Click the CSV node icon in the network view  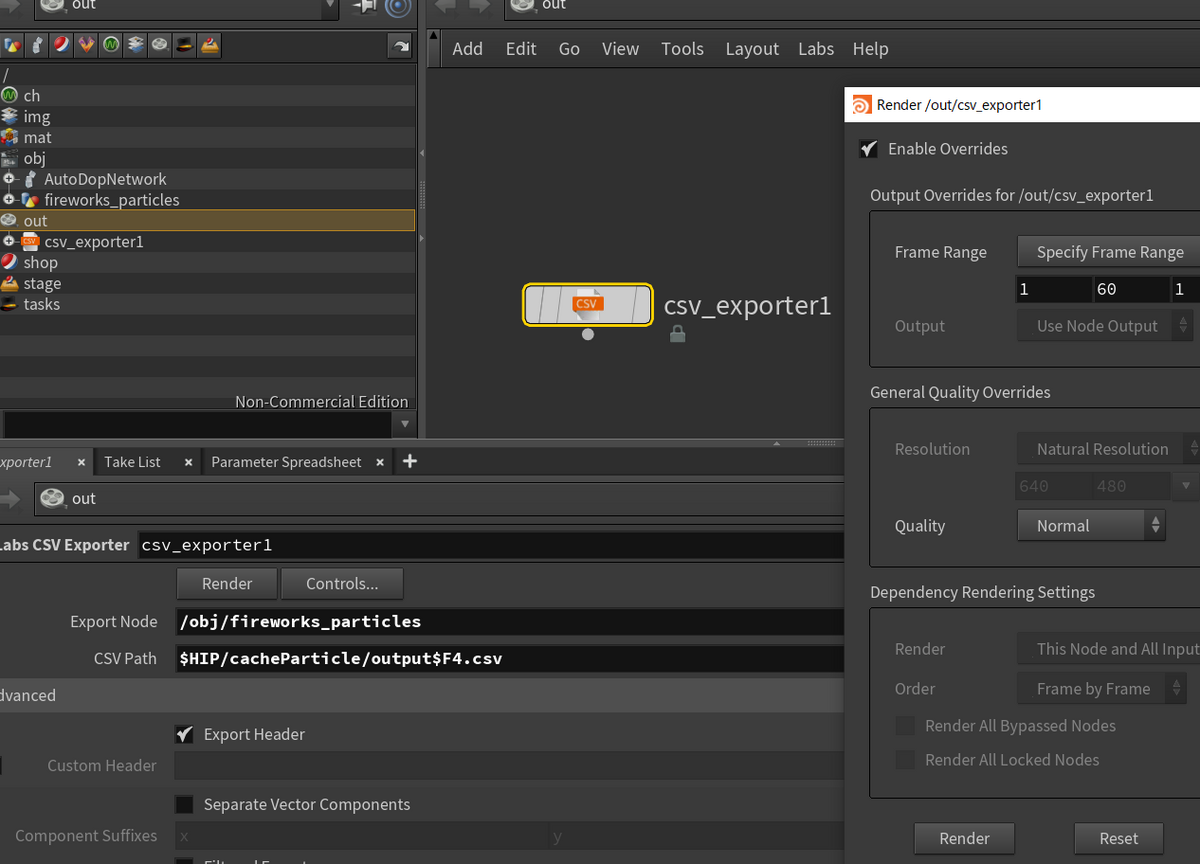pos(587,304)
